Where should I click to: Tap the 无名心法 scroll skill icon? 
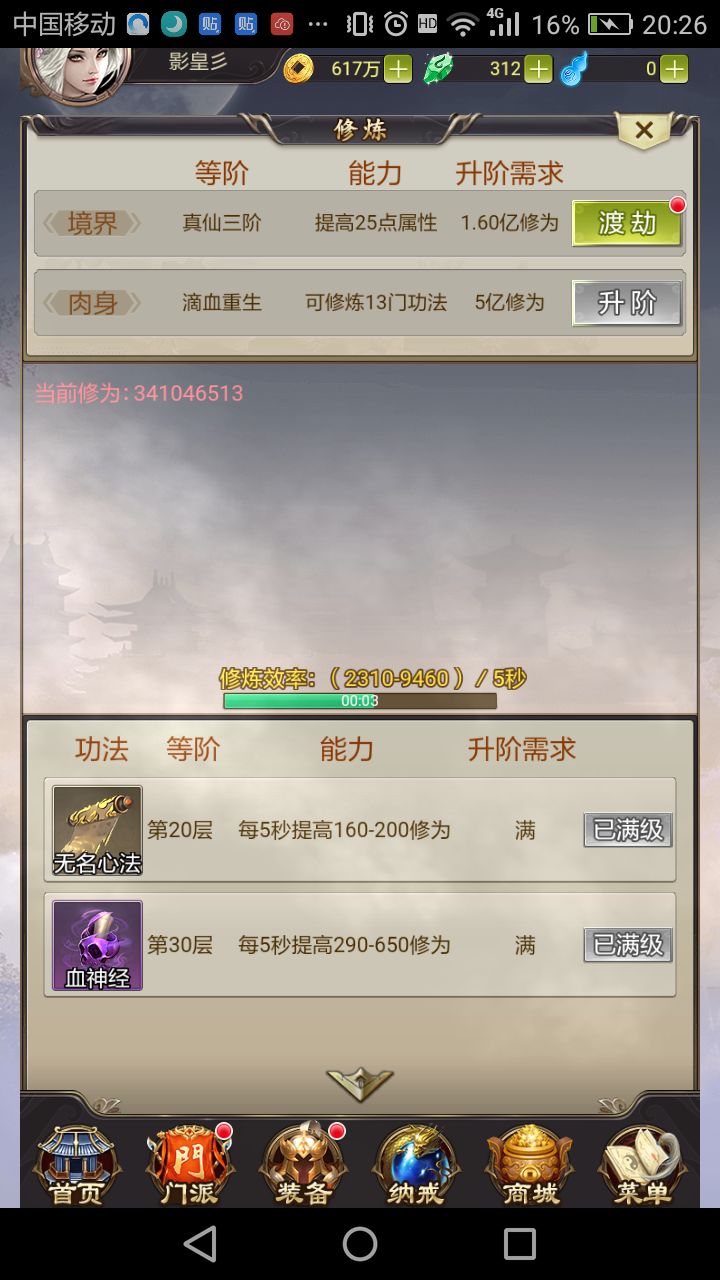point(97,830)
